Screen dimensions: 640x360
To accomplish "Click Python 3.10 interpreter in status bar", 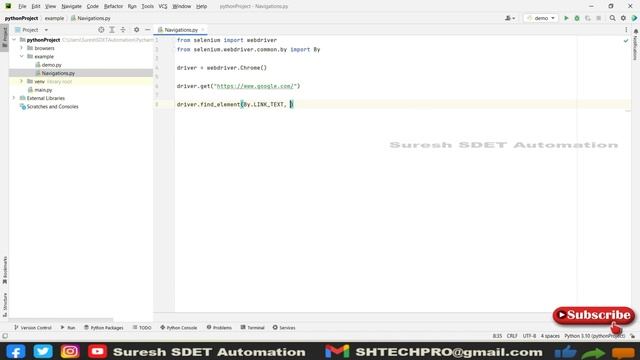I will [x=594, y=336].
